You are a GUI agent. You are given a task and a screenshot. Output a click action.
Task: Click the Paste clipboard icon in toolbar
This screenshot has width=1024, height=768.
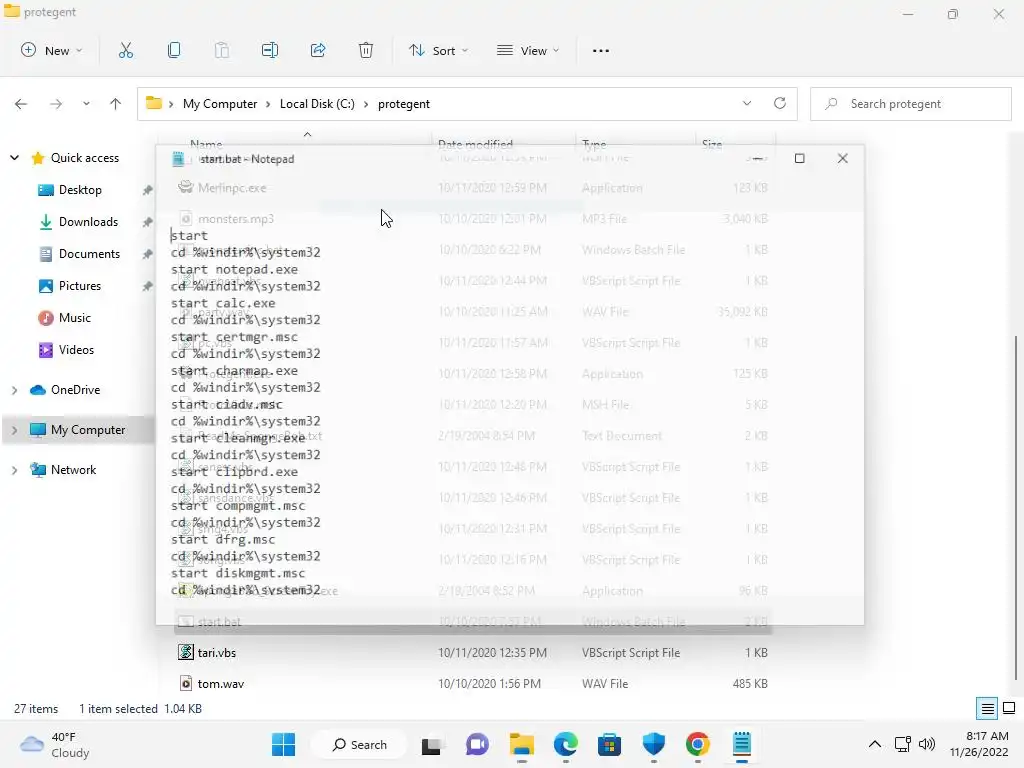222,50
